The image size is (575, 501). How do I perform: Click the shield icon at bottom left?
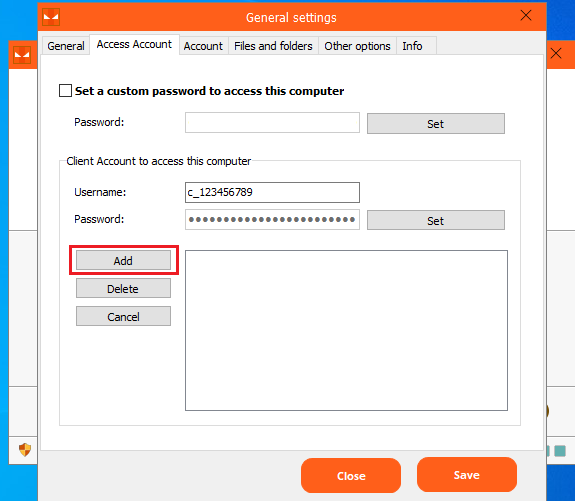tap(25, 450)
